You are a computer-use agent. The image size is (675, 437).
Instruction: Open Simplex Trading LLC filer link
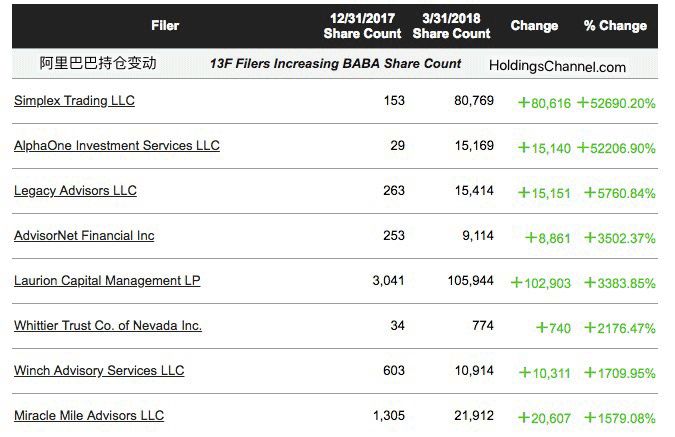tap(74, 101)
